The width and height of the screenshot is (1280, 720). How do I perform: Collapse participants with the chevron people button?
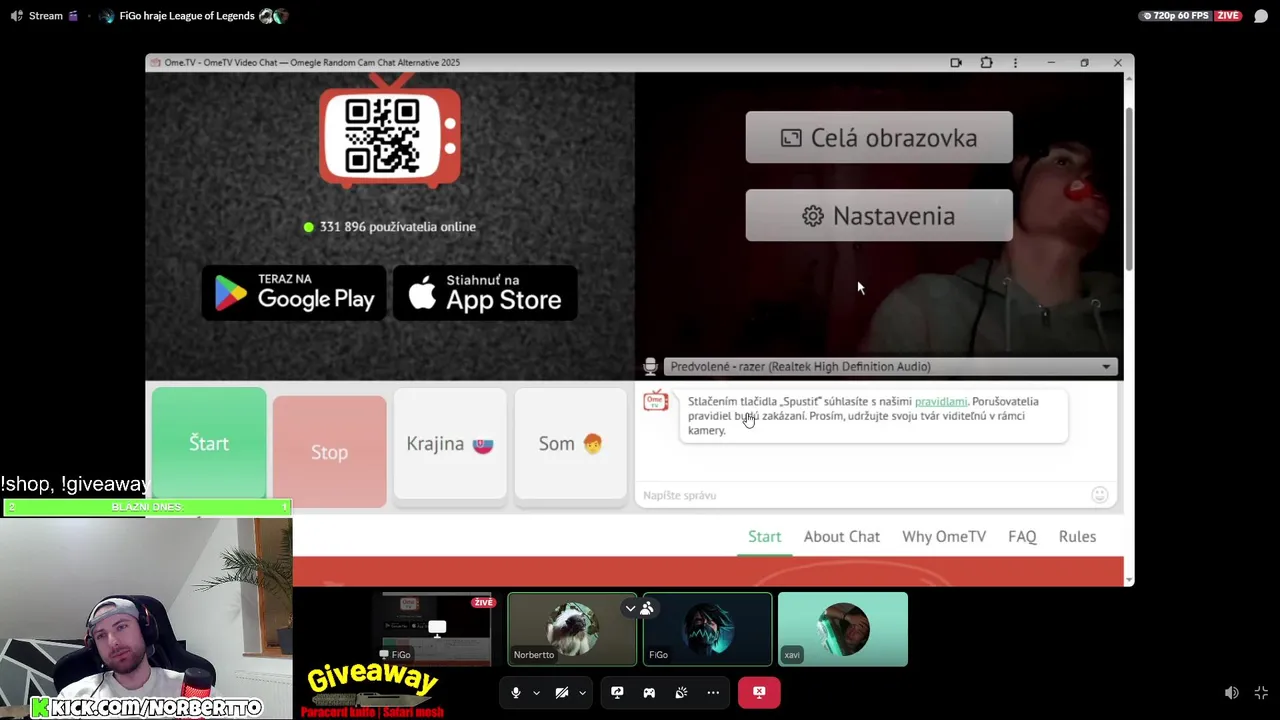[x=638, y=608]
